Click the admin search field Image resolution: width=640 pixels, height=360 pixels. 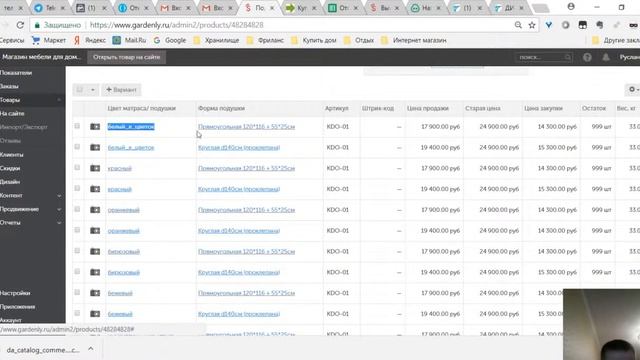[x=543, y=57]
